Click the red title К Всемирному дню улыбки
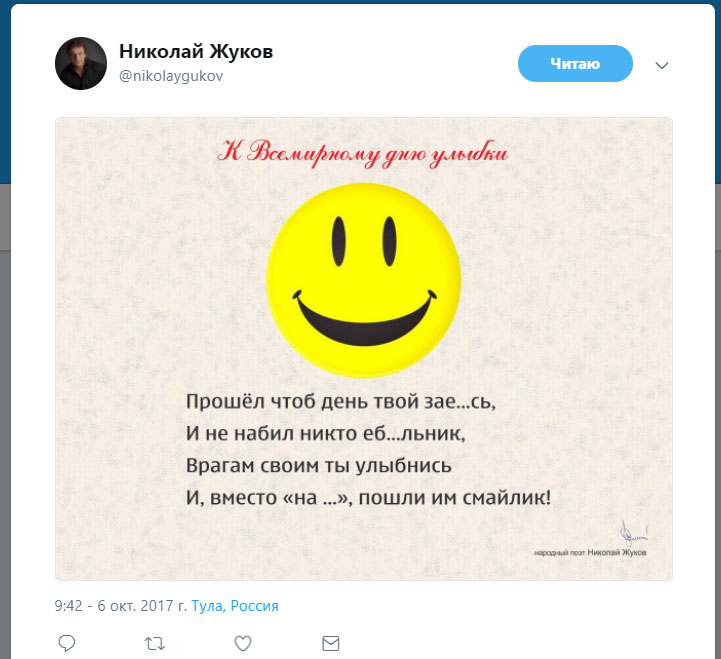Viewport: 721px width, 659px height. click(362, 154)
